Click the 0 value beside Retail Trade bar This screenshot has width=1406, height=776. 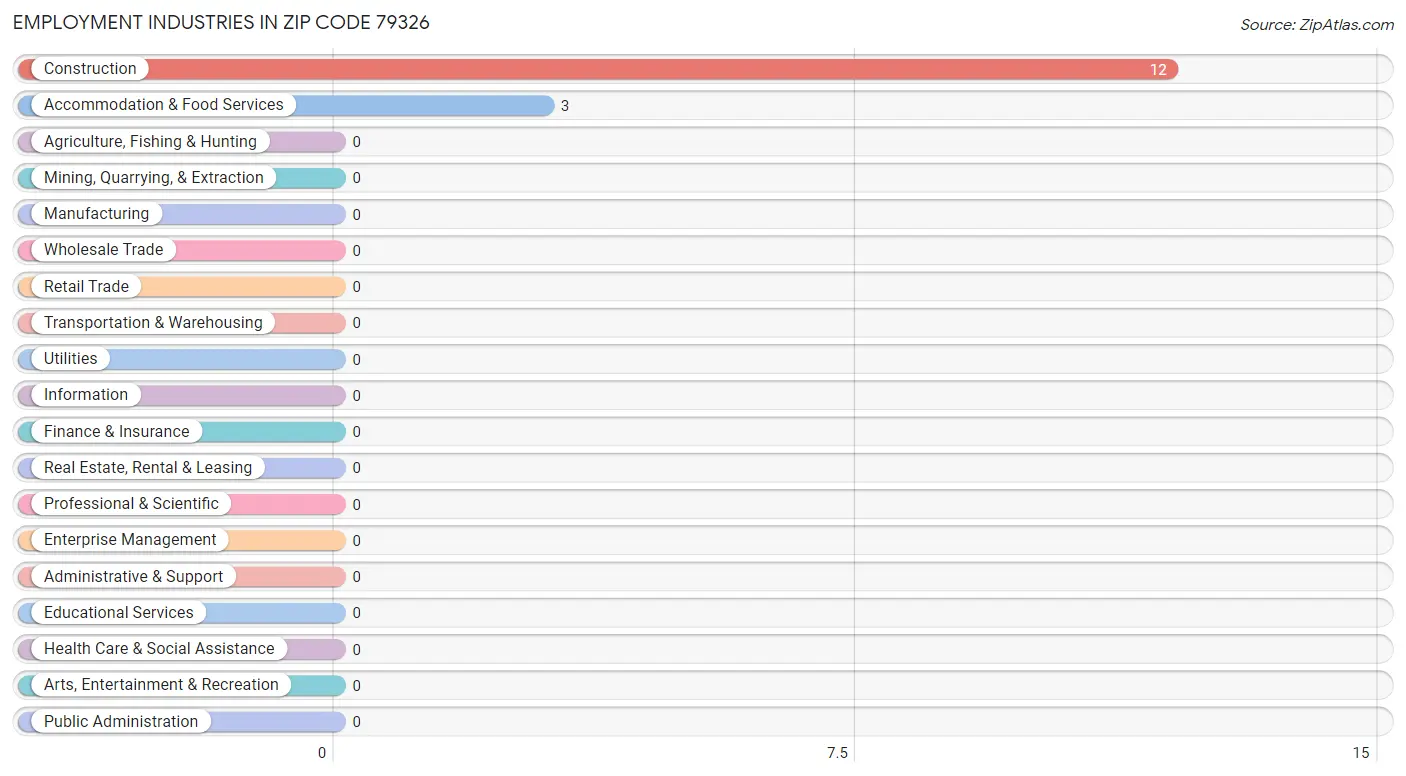tap(356, 287)
